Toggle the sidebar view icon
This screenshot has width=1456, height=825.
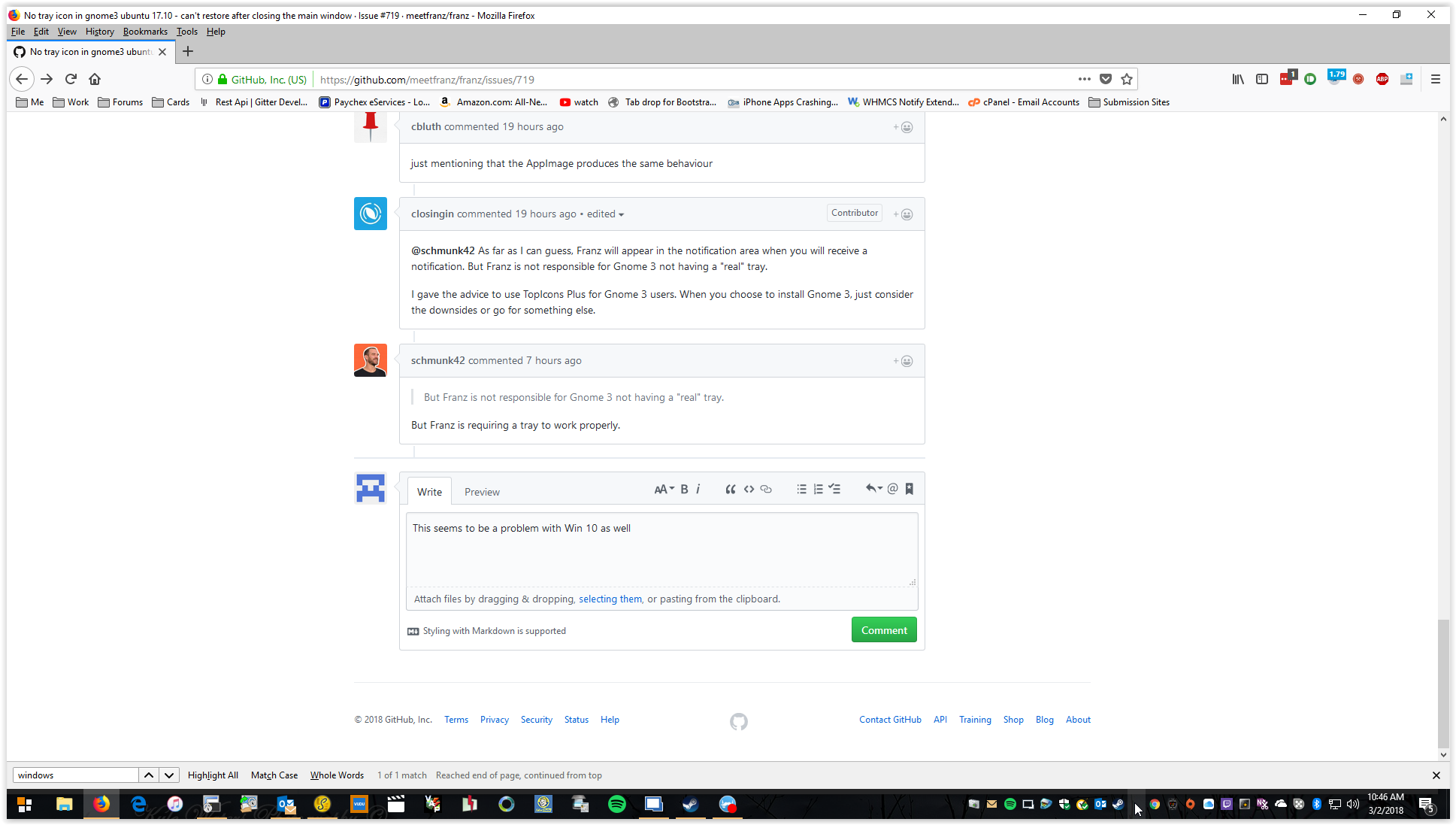[1262, 79]
